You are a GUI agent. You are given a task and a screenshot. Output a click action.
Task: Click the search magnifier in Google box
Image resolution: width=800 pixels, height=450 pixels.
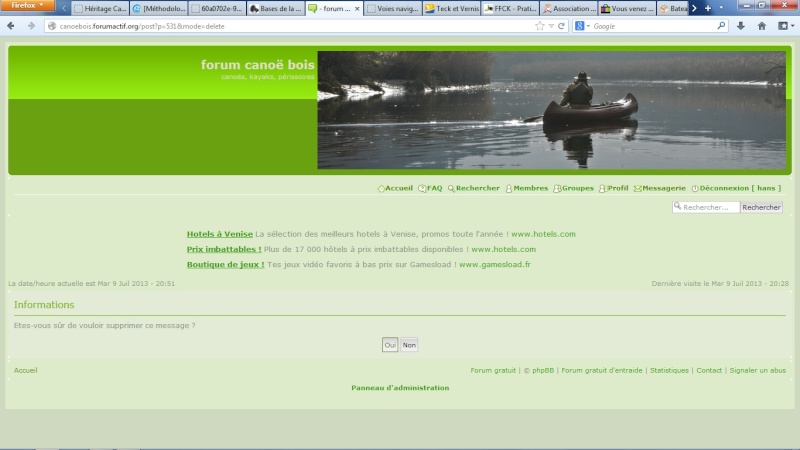click(x=721, y=26)
